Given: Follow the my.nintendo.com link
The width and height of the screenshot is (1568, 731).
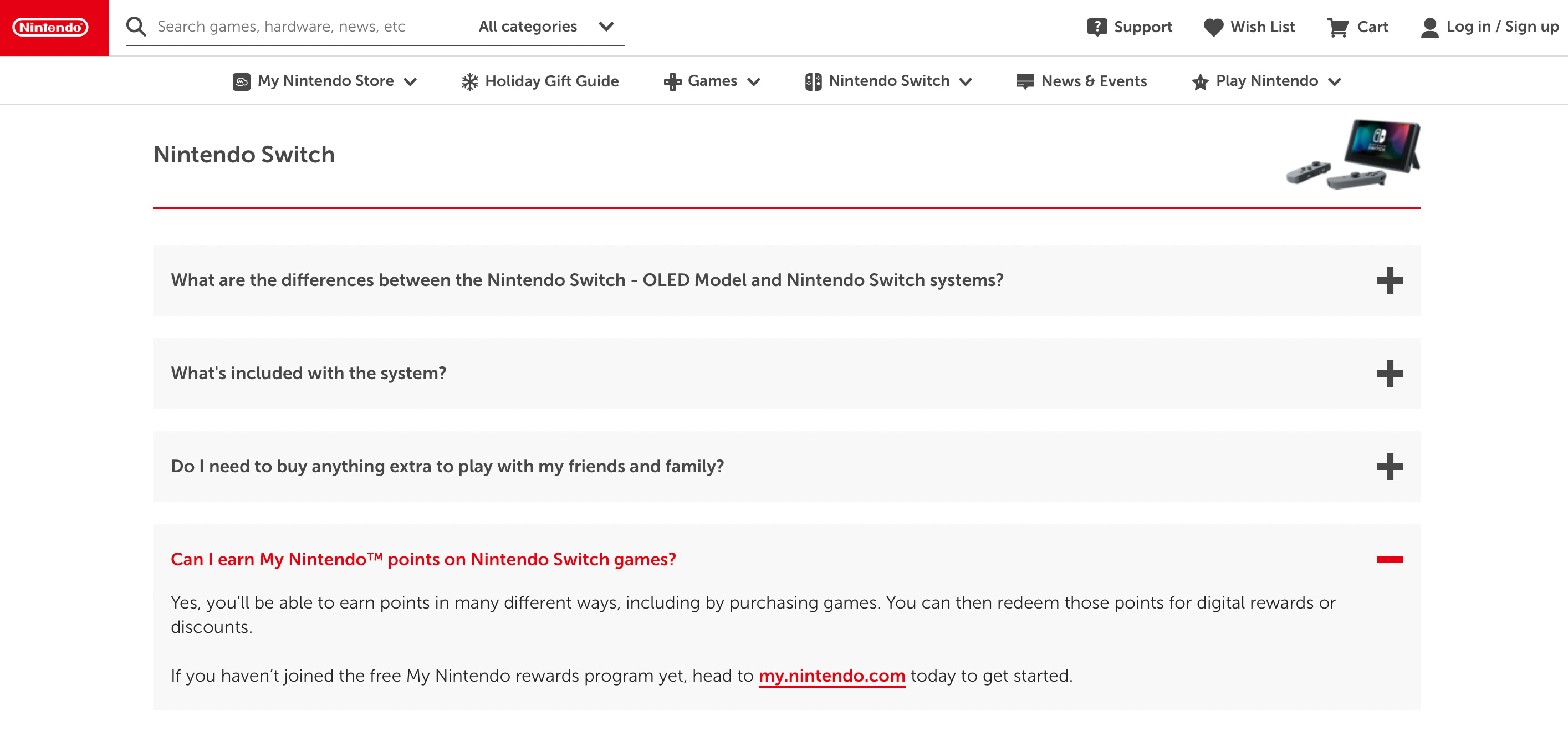Looking at the screenshot, I should 831,676.
